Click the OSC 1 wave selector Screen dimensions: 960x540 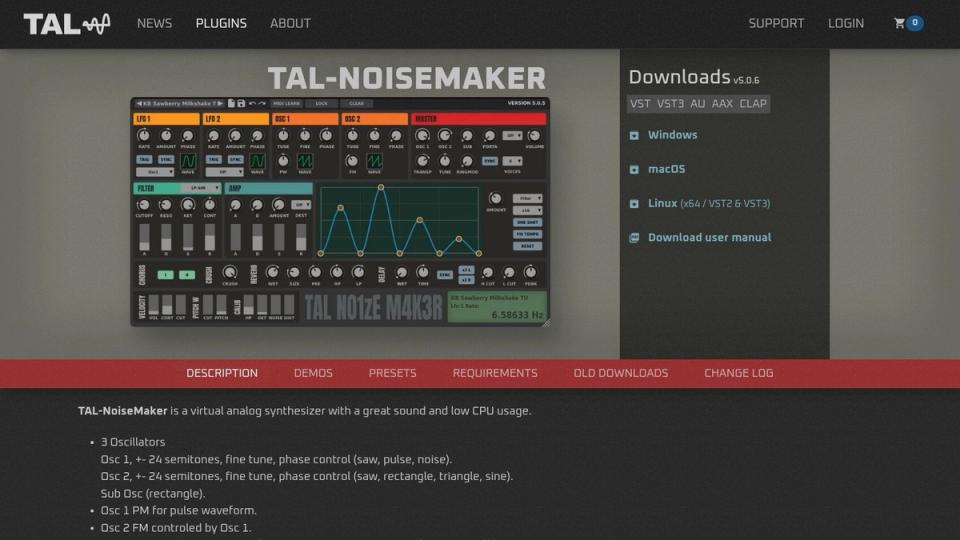[304, 161]
